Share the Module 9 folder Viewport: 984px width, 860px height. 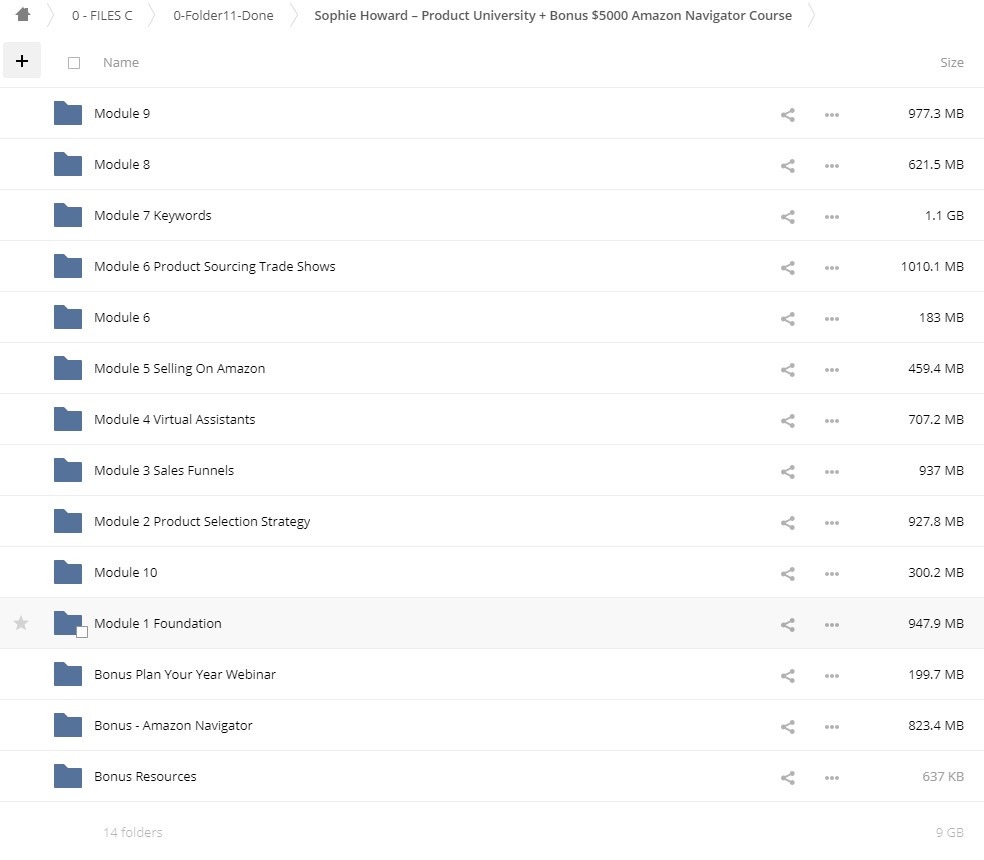point(787,114)
